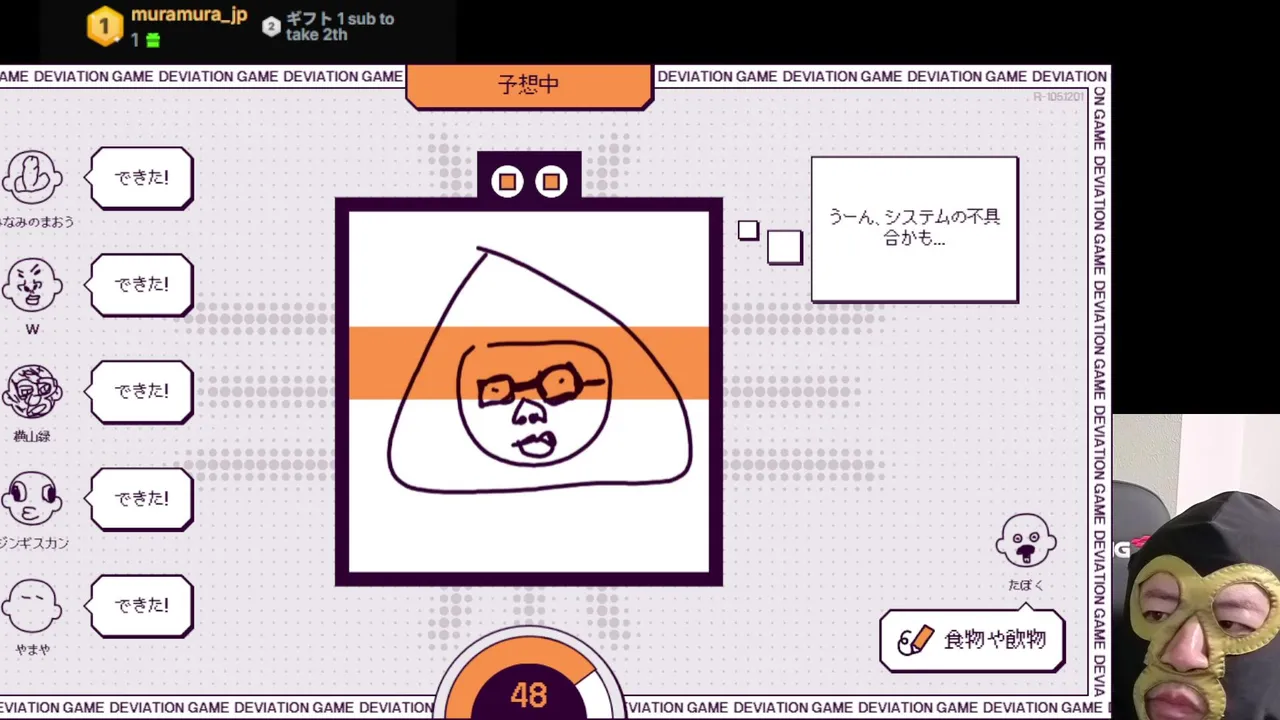Click the やまや player avatar

[32, 606]
